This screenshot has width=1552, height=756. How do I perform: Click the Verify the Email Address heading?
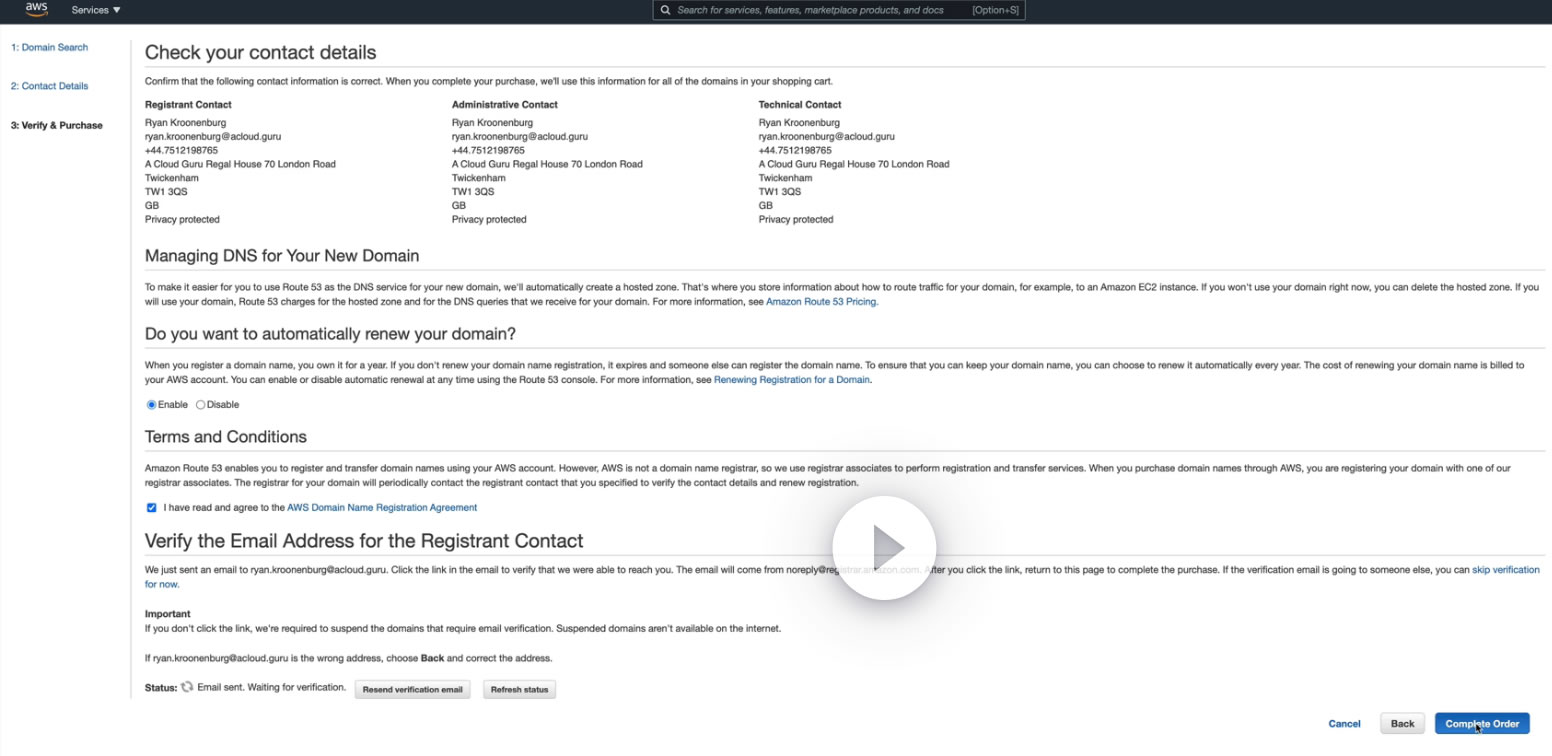click(364, 541)
